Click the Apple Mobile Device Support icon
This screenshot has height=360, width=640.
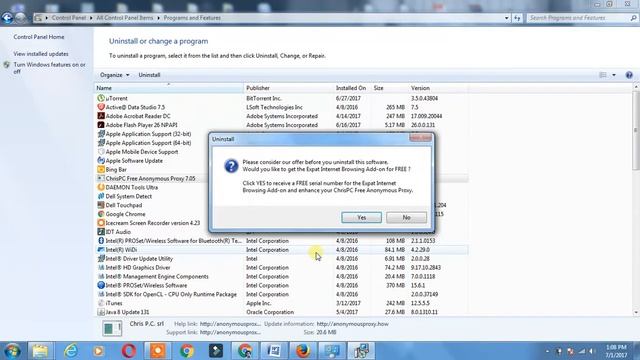click(x=101, y=152)
